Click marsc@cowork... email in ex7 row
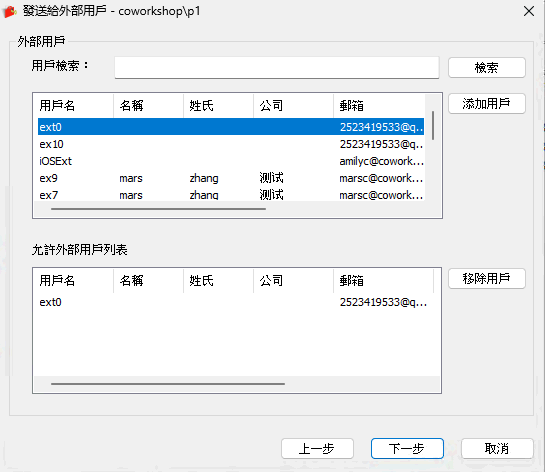This screenshot has height=472, width=545. coord(381,195)
